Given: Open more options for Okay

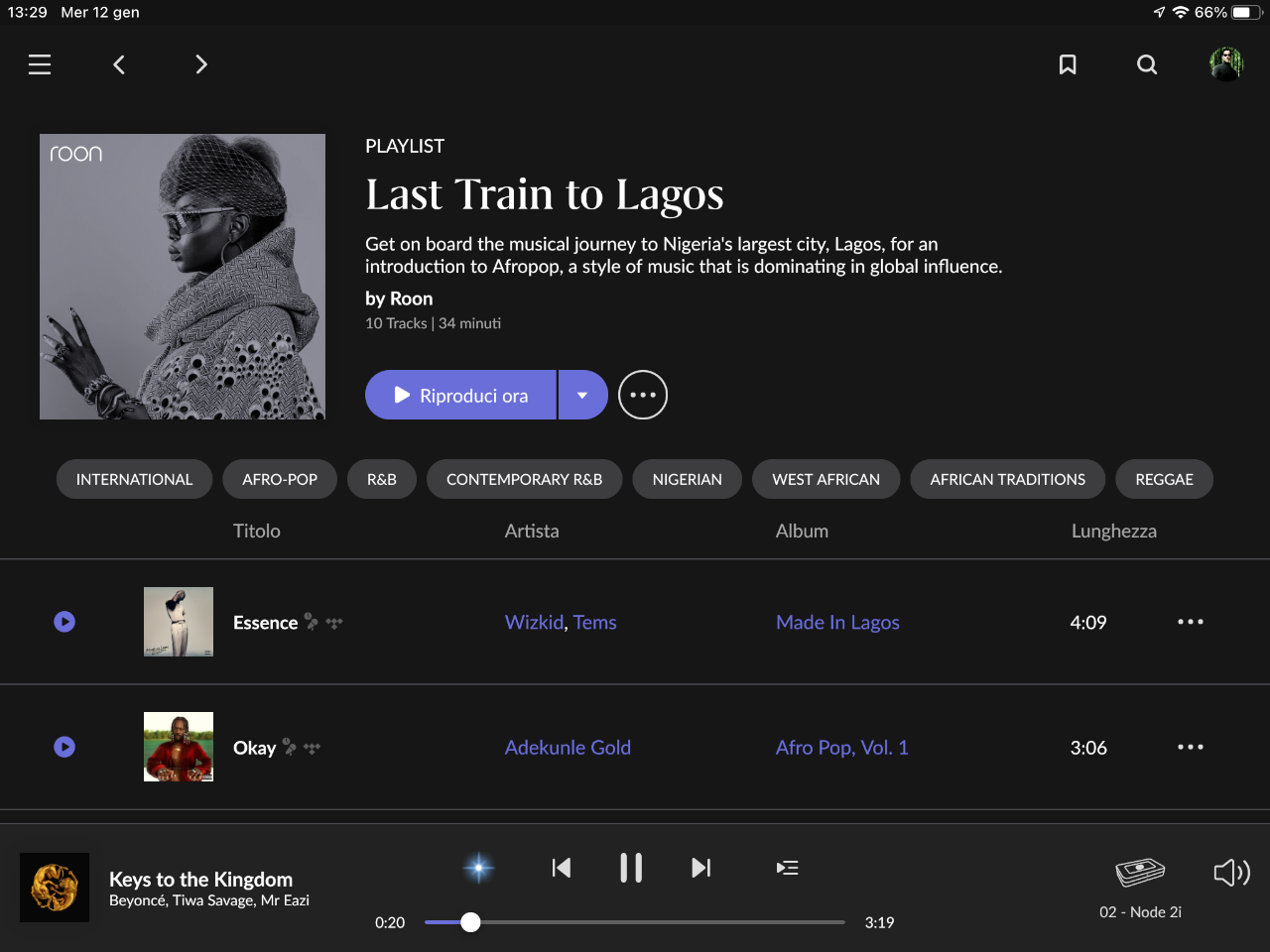Looking at the screenshot, I should (1191, 747).
